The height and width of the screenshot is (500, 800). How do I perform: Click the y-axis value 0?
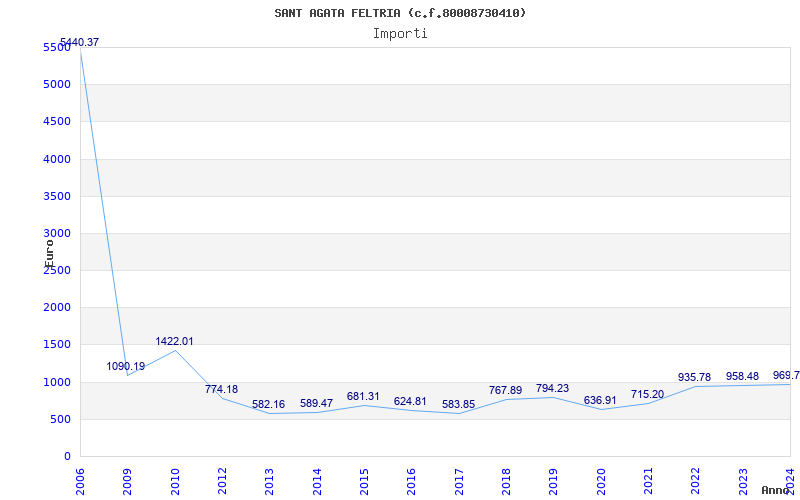(x=67, y=457)
